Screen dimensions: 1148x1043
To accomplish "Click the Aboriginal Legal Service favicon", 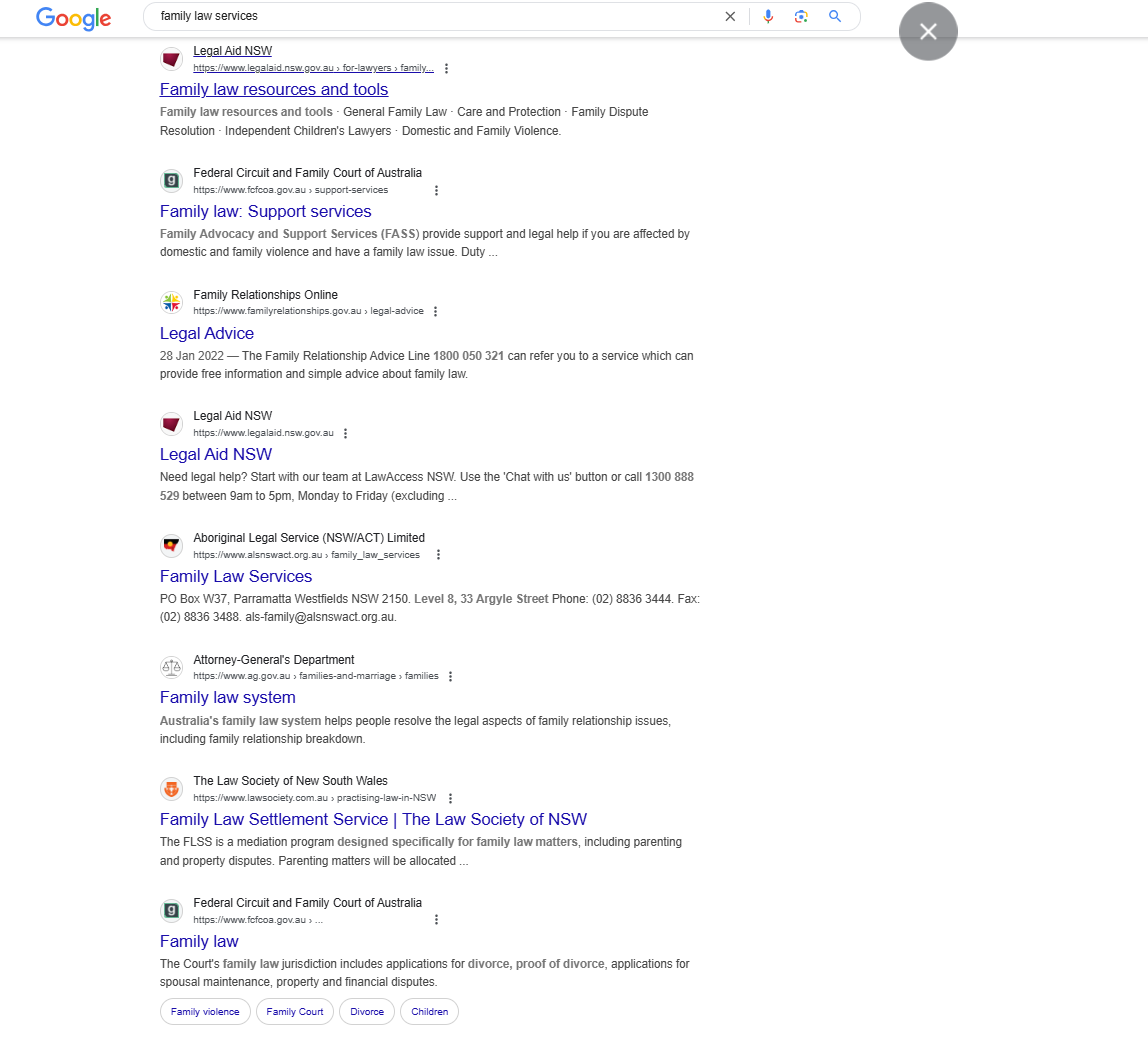I will click(x=171, y=545).
